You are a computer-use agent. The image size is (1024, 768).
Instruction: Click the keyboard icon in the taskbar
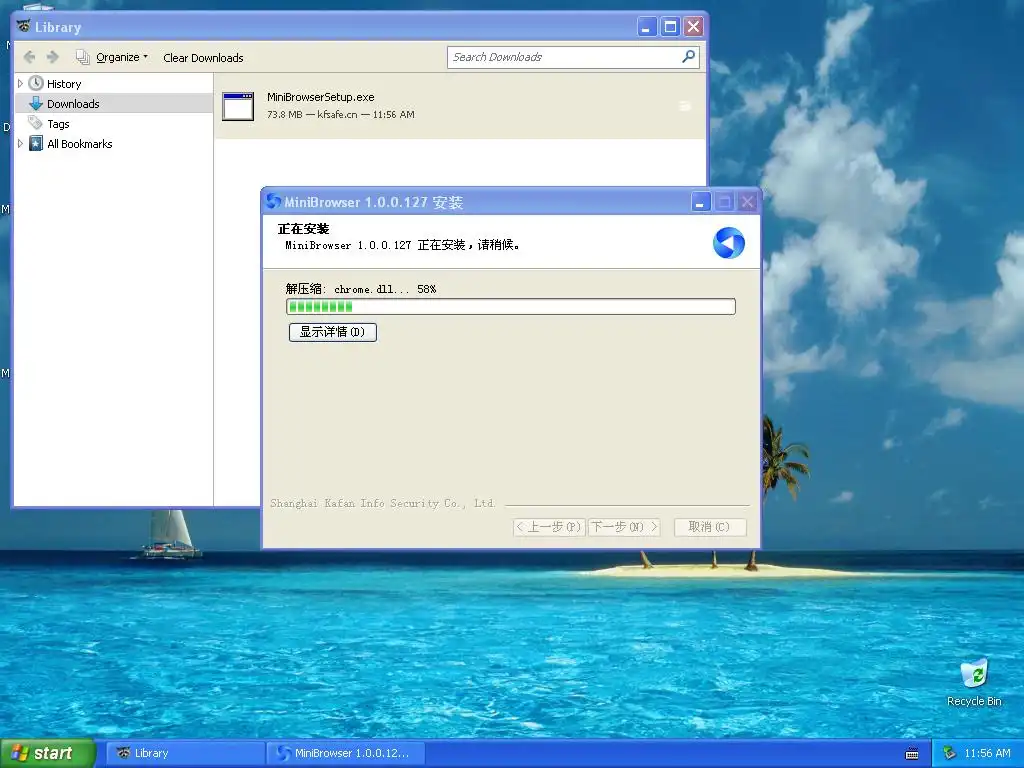[x=912, y=754]
